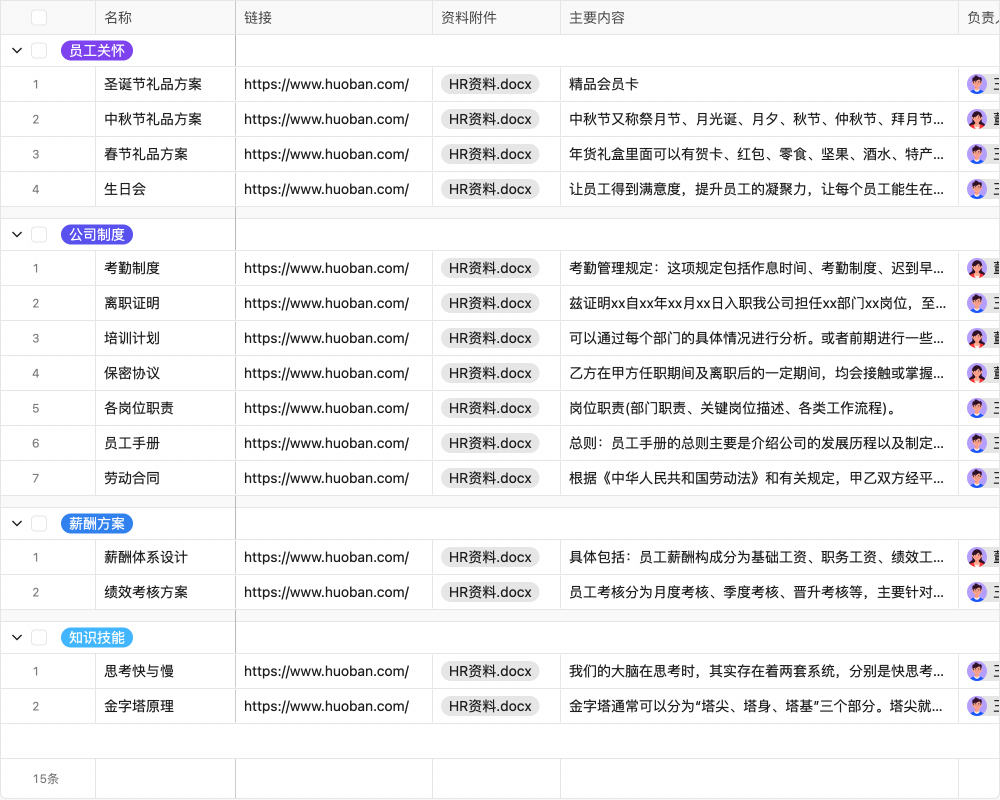Image resolution: width=1000 pixels, height=800 pixels.
Task: Open HR资料.docx attachment in 考勤制度 row
Action: click(x=489, y=268)
